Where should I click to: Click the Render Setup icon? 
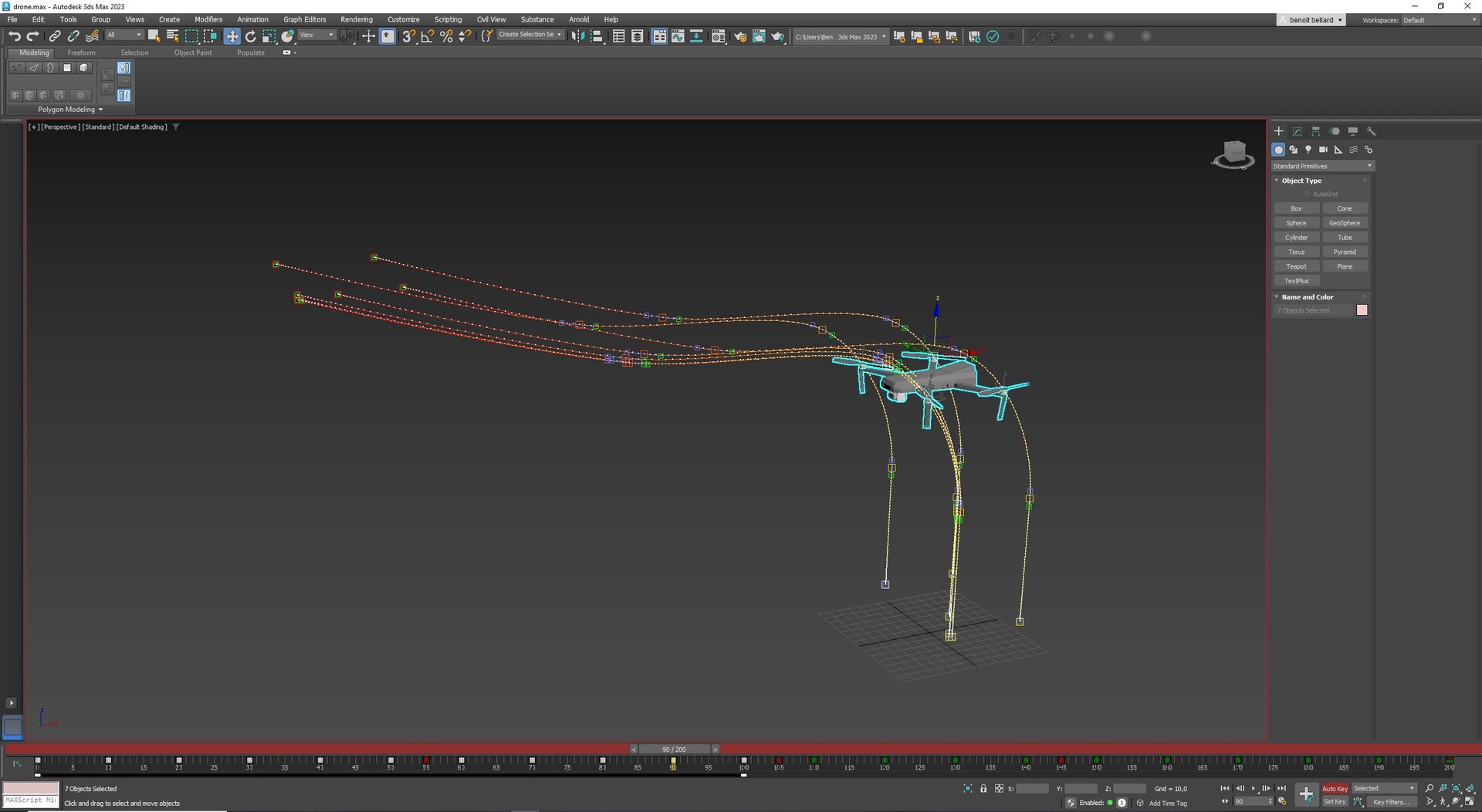739,36
